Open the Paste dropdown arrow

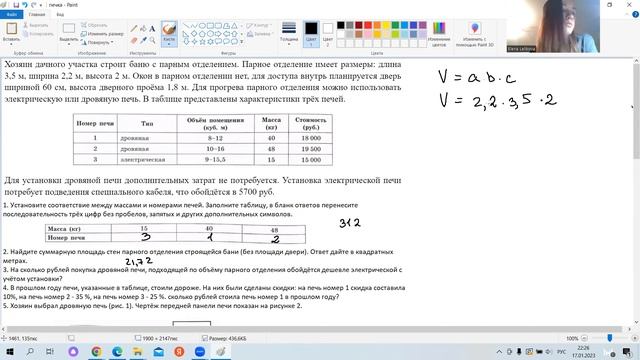11,44
